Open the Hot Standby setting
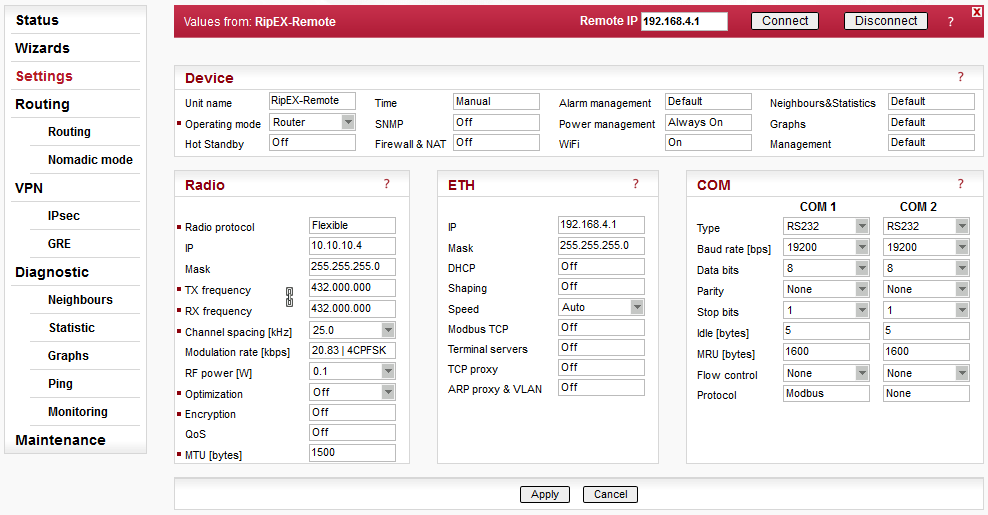Viewport: 988px width, 515px height. [312, 142]
